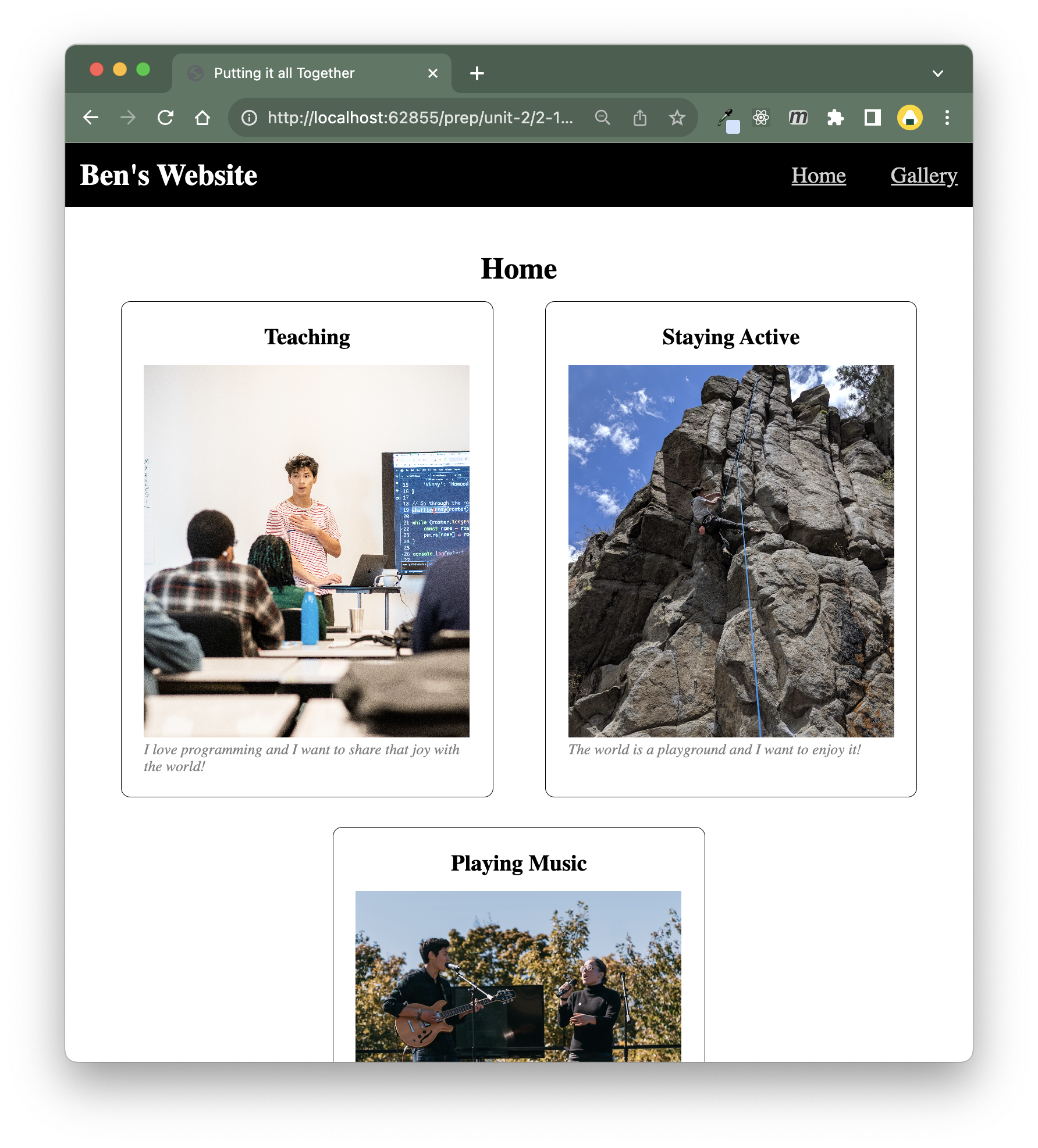Screen dimensions: 1038x1148
Task: Click the 'Ben's Website' header title
Action: pos(169,175)
